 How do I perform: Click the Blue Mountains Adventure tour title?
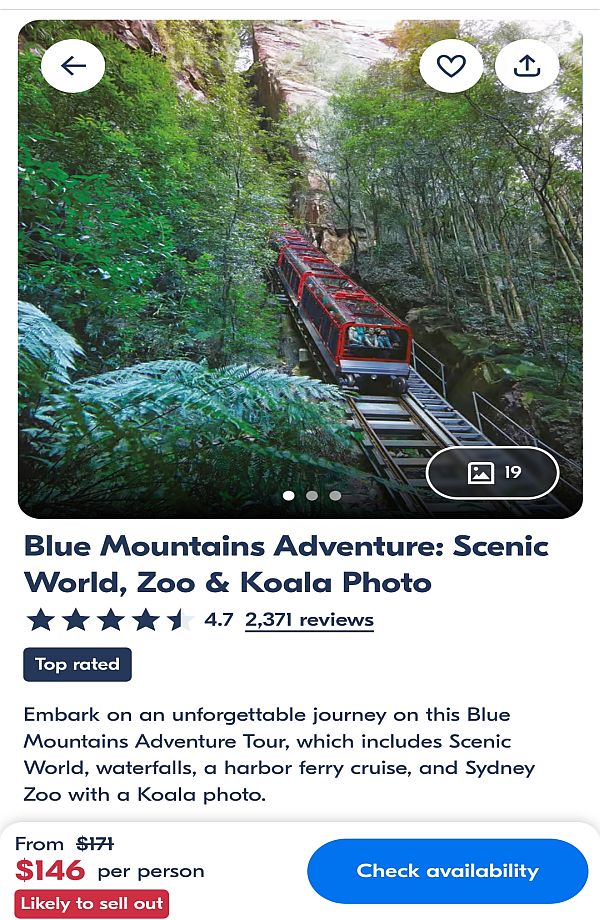286,564
